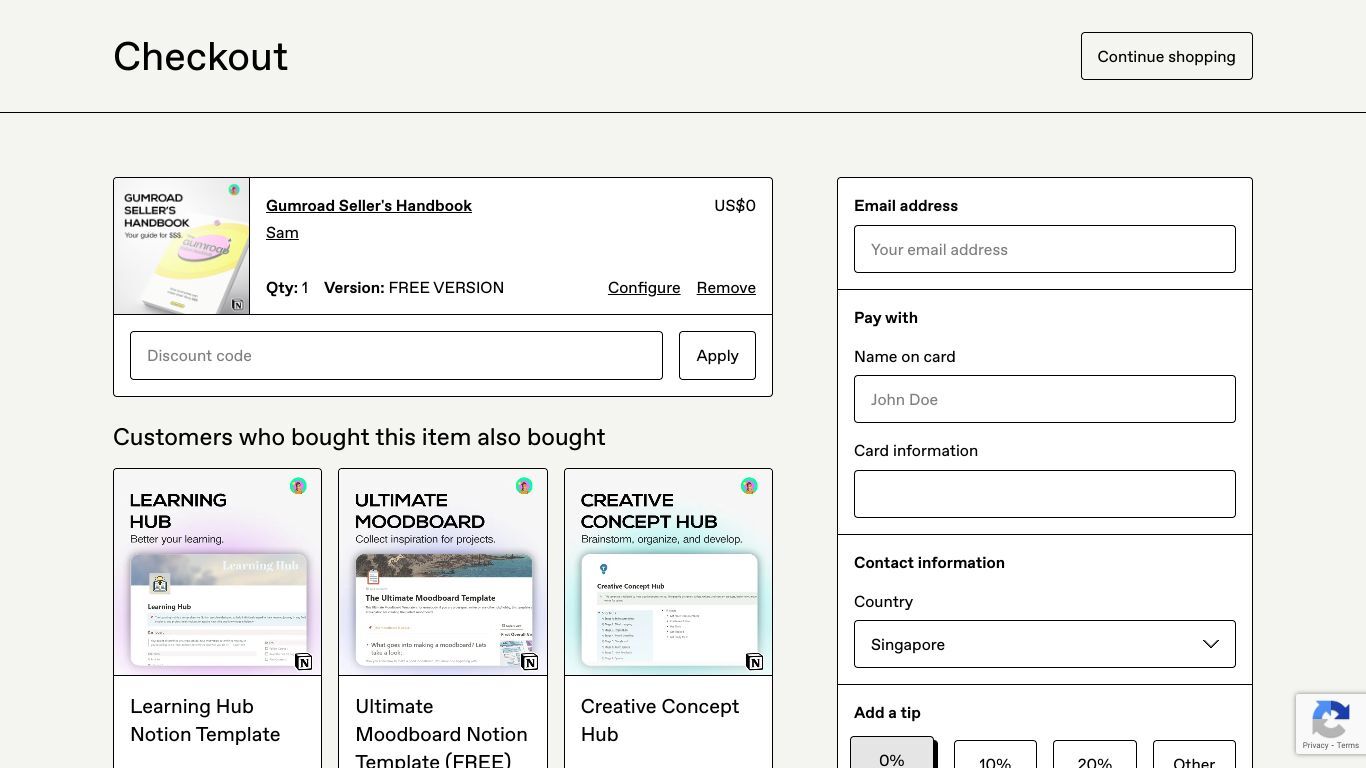Click the Notion icon on Learning Hub card
Image resolution: width=1366 pixels, height=768 pixels.
pos(304,661)
